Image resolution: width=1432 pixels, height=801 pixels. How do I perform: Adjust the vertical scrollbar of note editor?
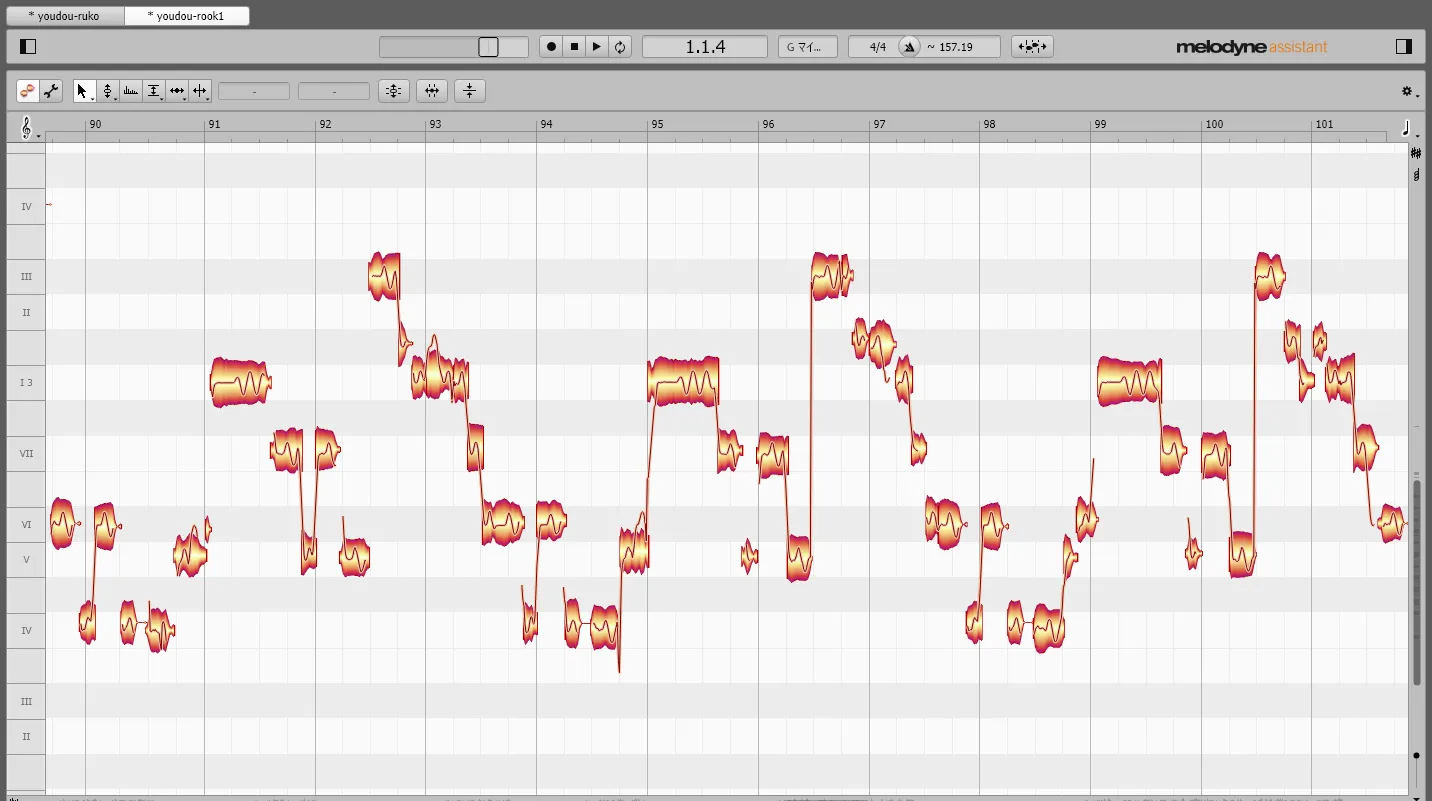1417,582
